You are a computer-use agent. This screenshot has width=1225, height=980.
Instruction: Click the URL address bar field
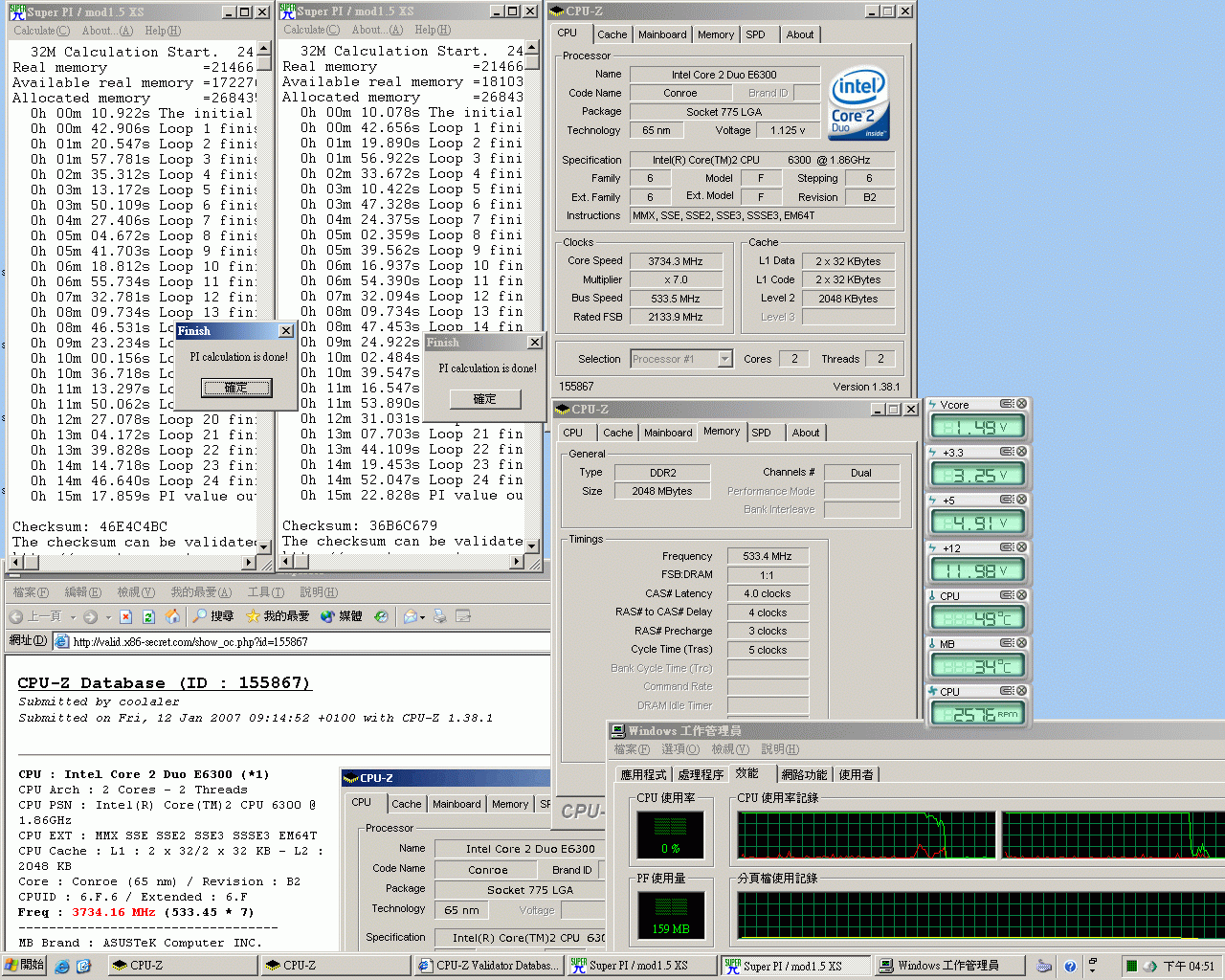coord(302,641)
